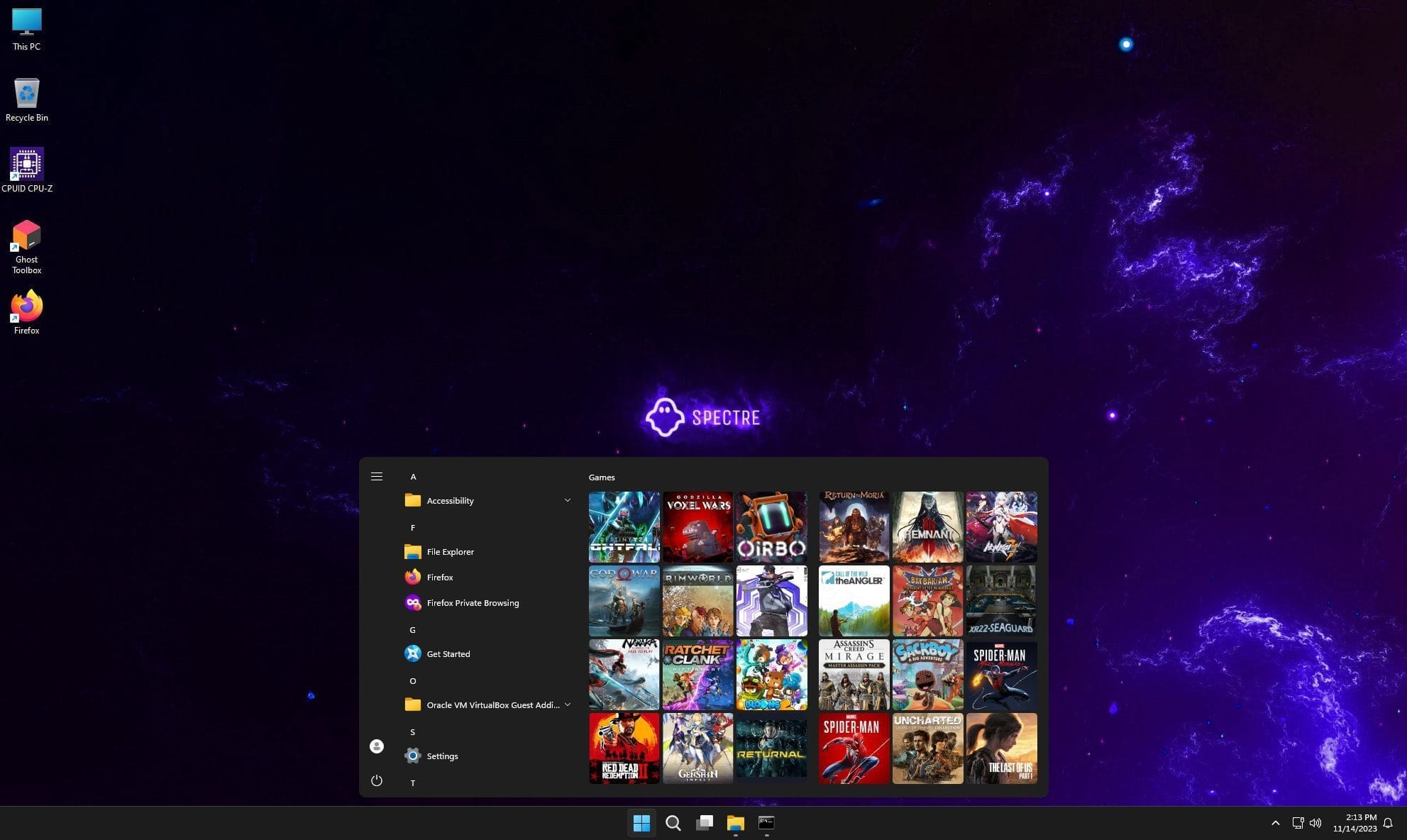
Task: Open the Accessibility folder in app list
Action: (489, 500)
